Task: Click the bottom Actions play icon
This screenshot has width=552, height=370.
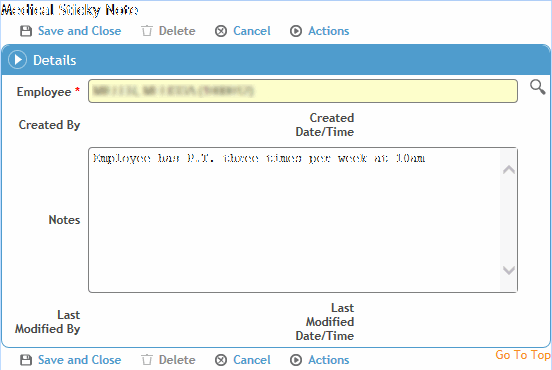Action: [296, 360]
